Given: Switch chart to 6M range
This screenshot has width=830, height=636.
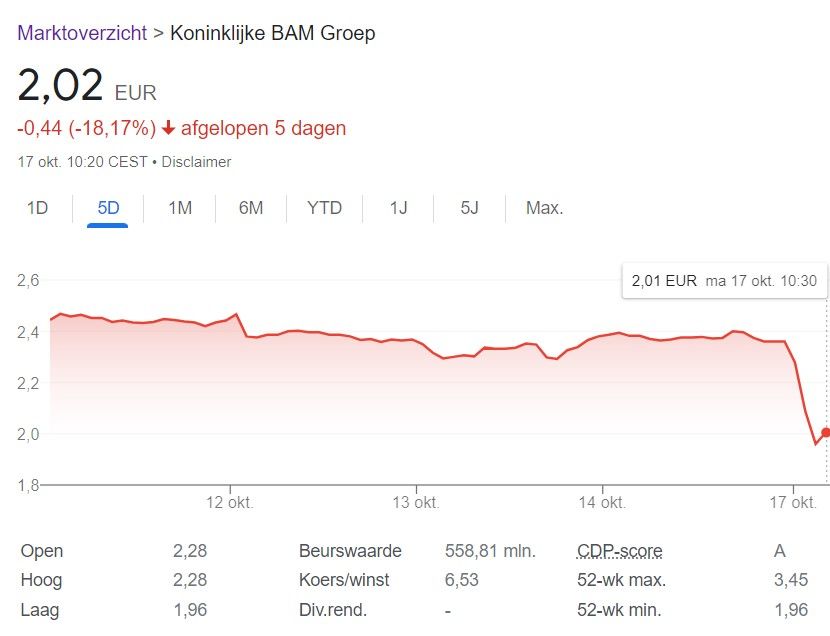Looking at the screenshot, I should [x=251, y=208].
